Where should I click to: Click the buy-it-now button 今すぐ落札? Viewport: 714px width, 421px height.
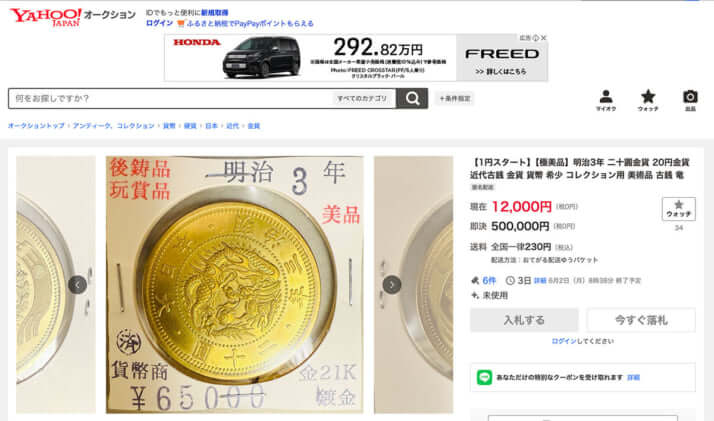coord(641,320)
